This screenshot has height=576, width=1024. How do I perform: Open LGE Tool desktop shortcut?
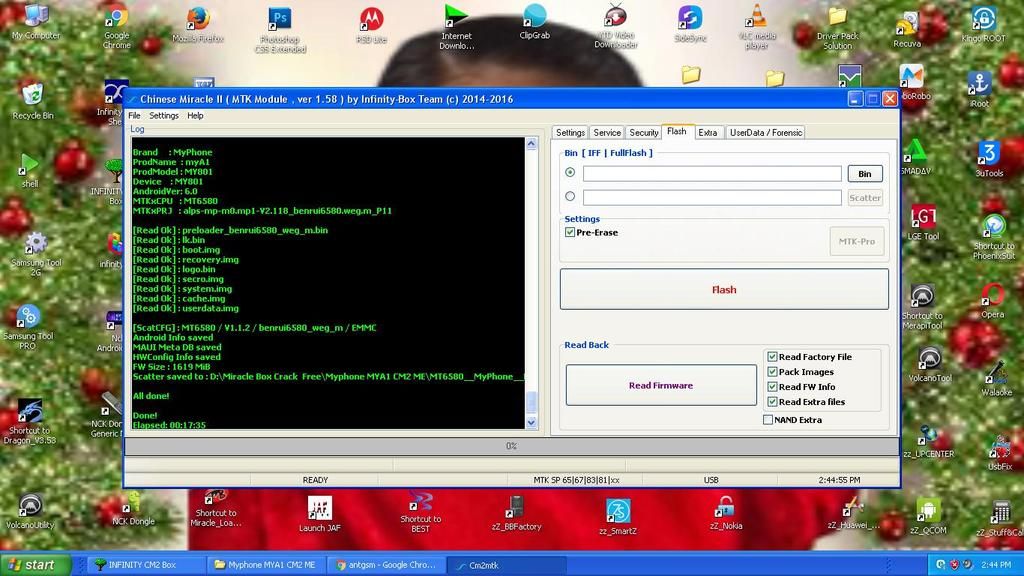923,223
